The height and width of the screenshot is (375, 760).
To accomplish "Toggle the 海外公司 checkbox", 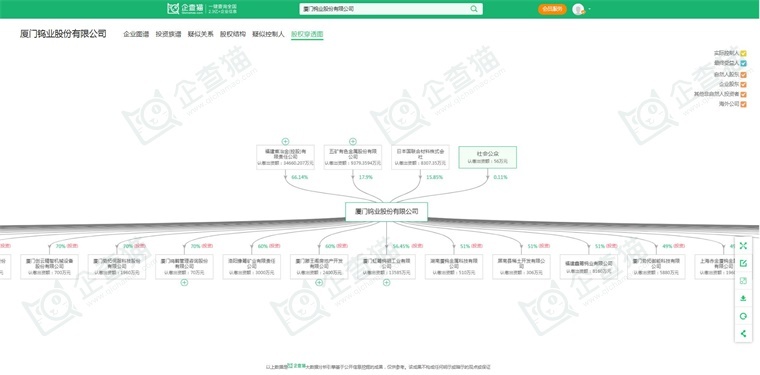I will coord(743,104).
